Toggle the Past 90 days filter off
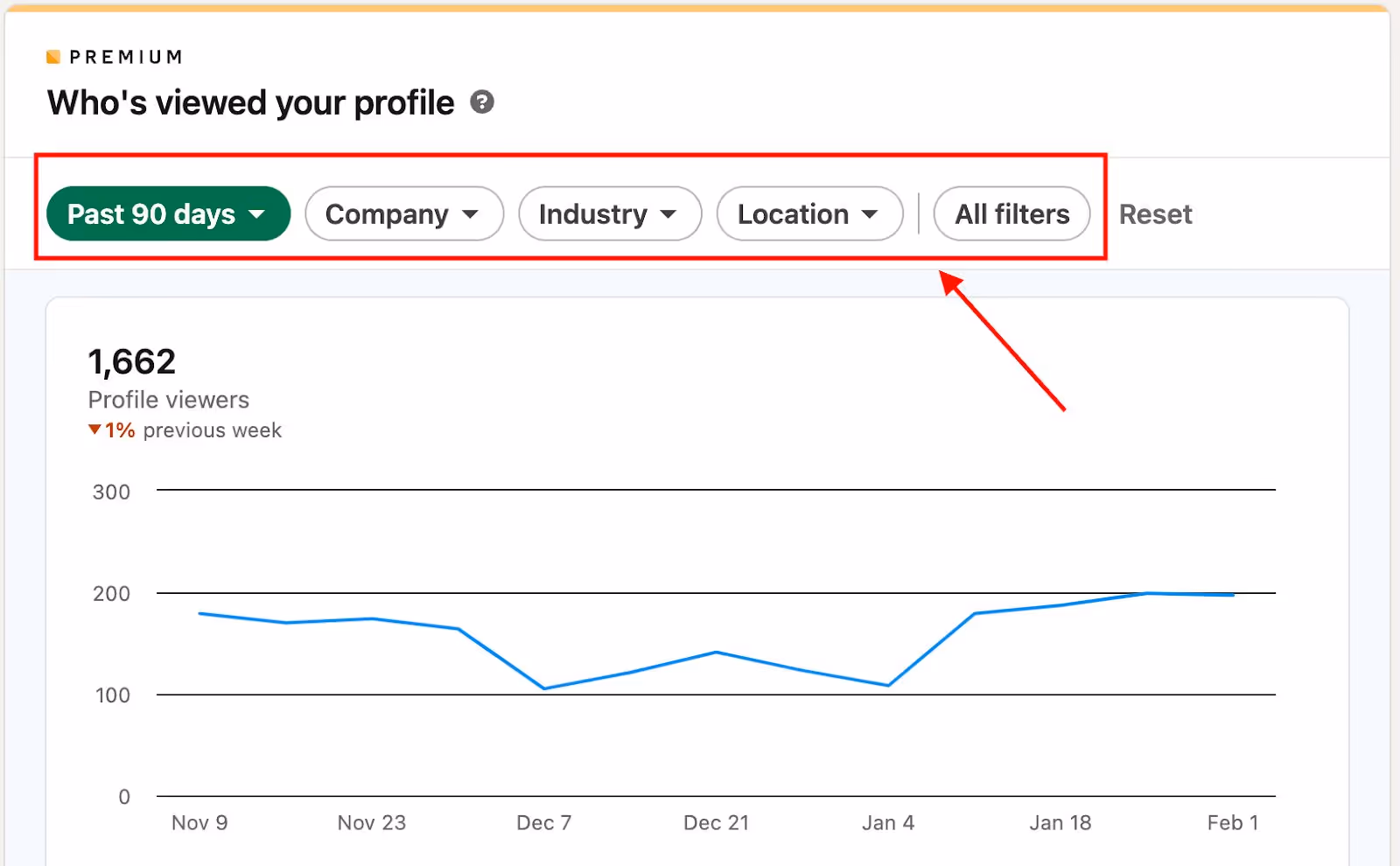Image resolution: width=1400 pixels, height=866 pixels. 168,213
